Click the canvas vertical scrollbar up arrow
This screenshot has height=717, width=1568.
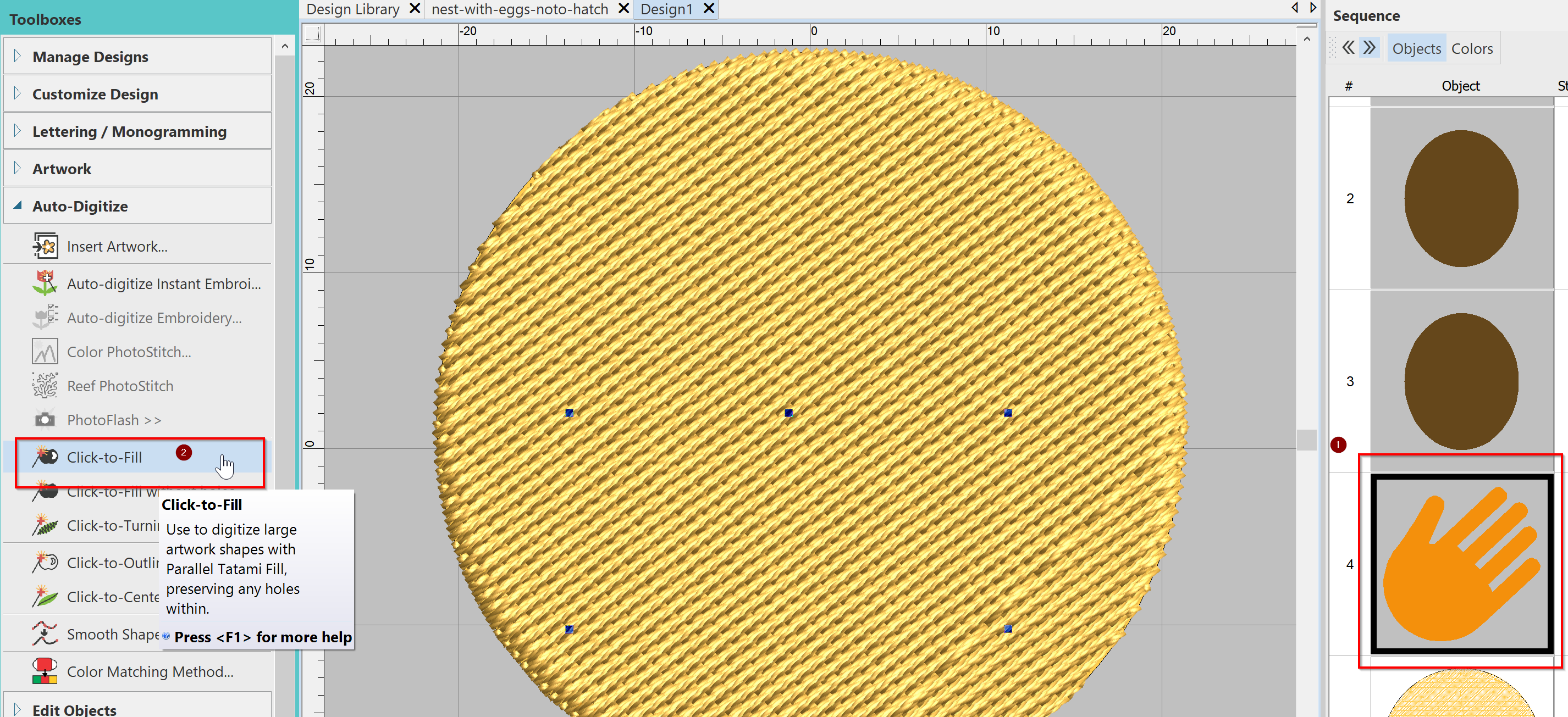pos(1306,39)
